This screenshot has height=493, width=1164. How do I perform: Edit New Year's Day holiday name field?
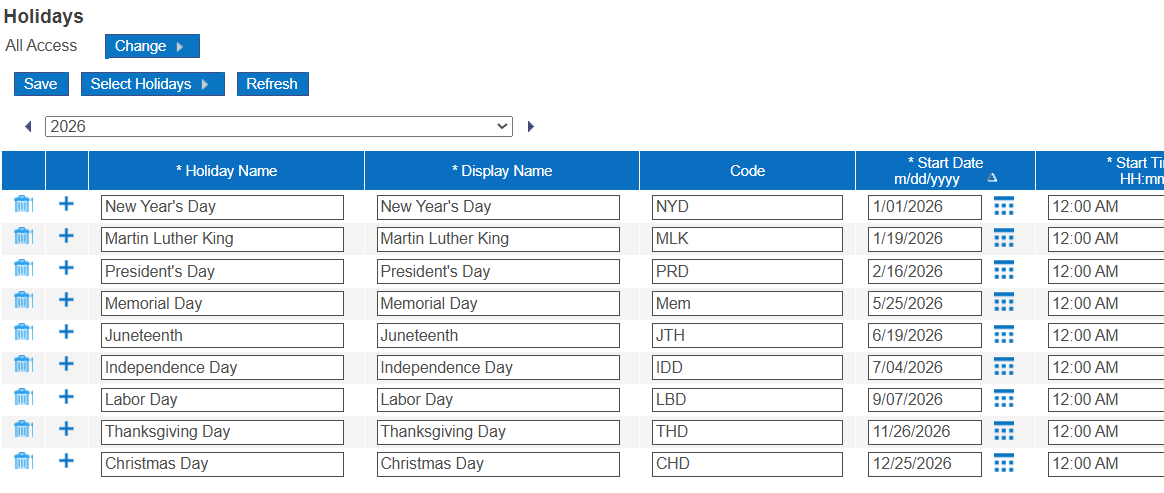(222, 207)
